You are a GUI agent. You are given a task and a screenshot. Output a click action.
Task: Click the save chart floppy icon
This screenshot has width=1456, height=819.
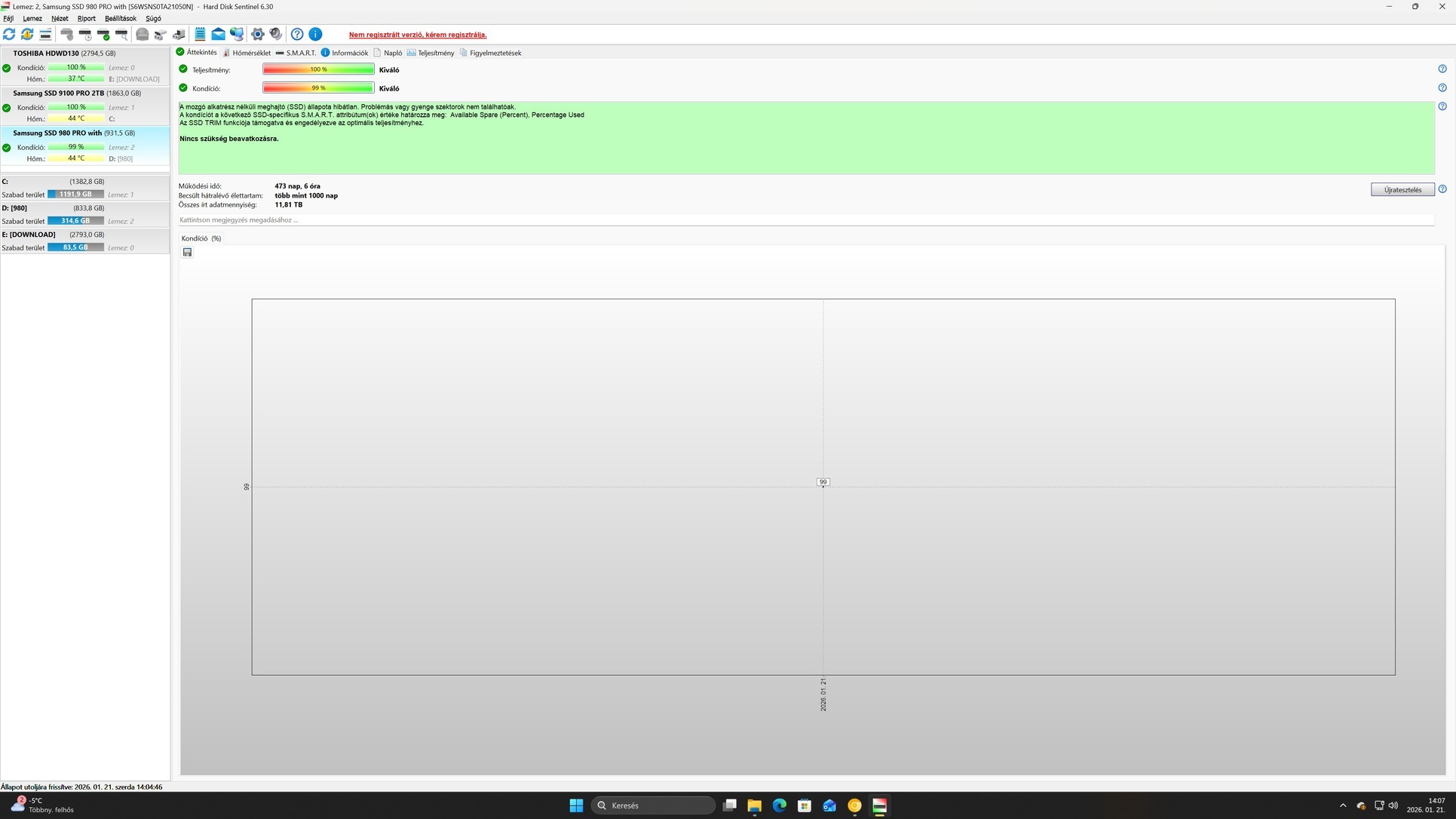coord(188,253)
